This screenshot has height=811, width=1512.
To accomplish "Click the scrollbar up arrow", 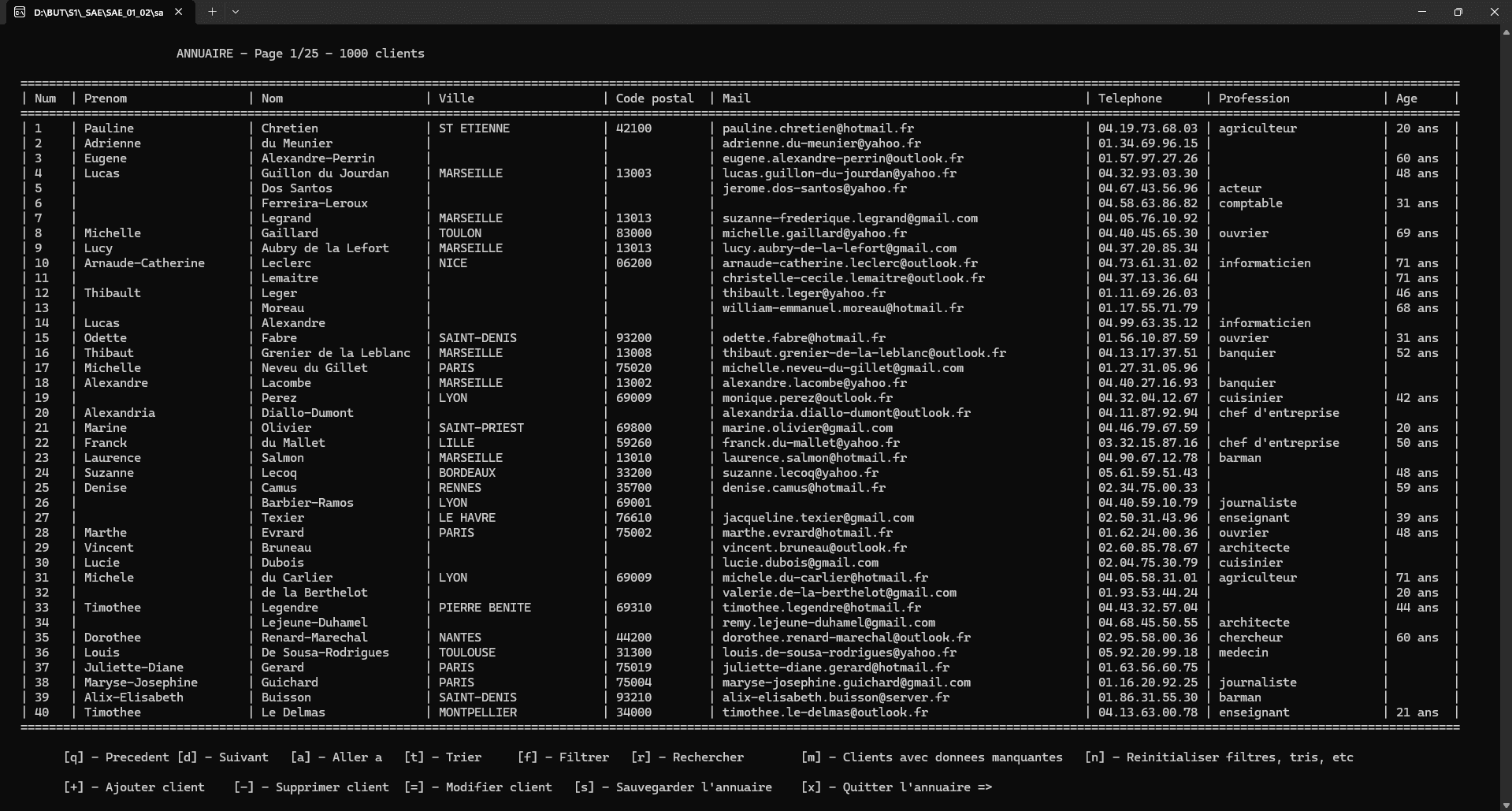I will click(x=1506, y=33).
